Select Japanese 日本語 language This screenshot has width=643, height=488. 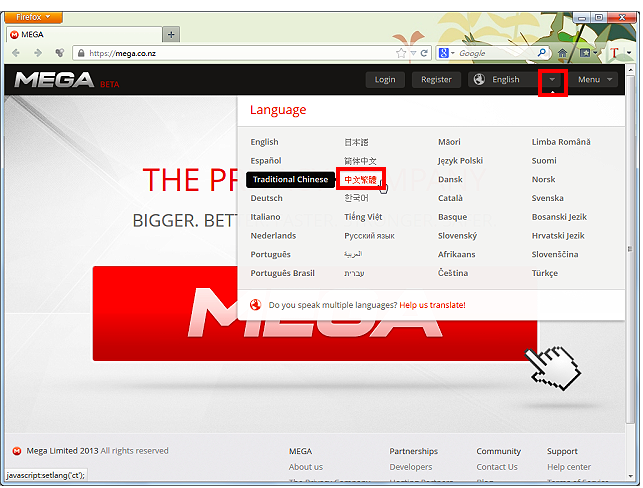[x=356, y=142]
